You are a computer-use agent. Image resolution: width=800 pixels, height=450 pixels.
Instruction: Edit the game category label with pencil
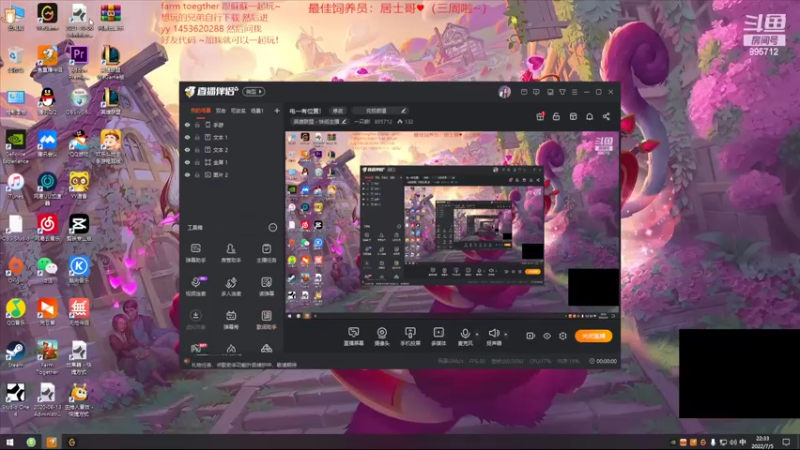(319, 122)
